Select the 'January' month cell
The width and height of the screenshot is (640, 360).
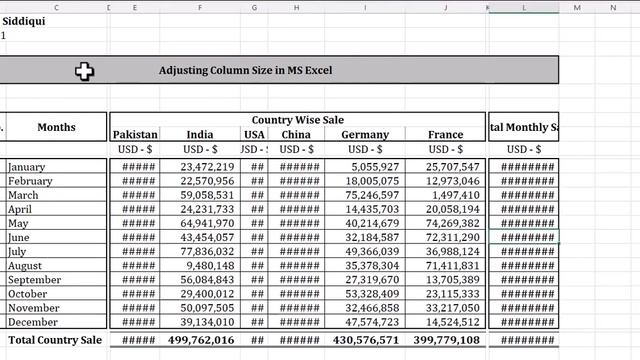(56, 167)
